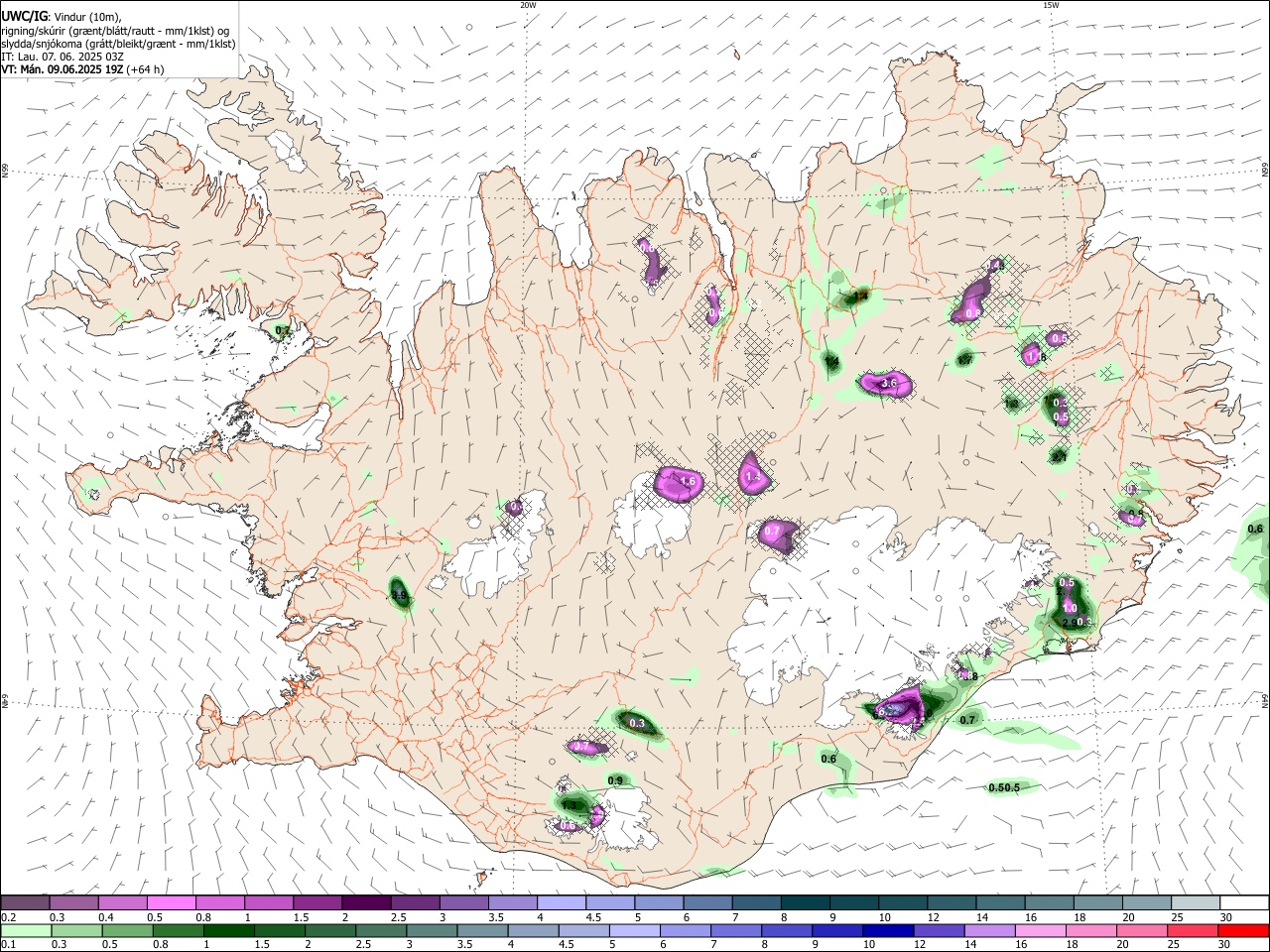
Task: Select top legend swatch between 25 and 30
Action: coord(1197,902)
